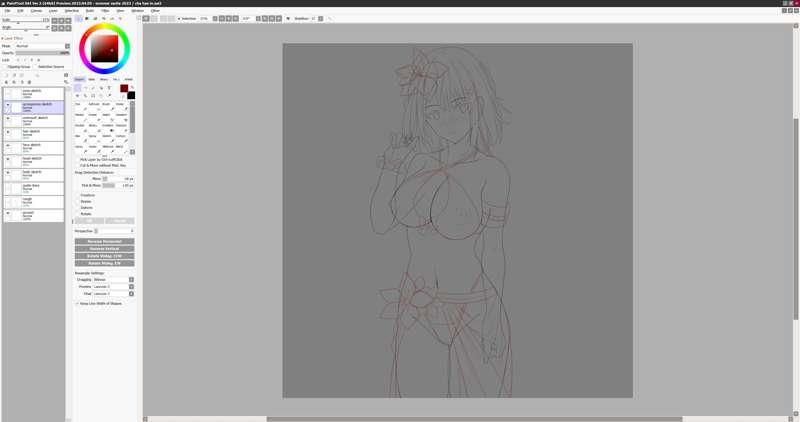Select the Zoom magnifier tool
Viewport: 800px width, 422px height.
[x=85, y=95]
